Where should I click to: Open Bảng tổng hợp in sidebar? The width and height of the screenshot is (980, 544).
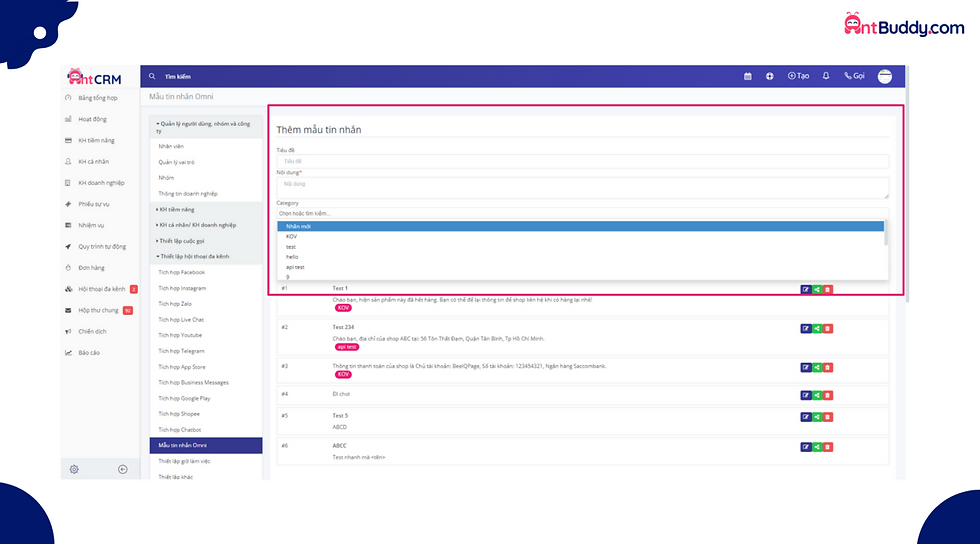pyautogui.click(x=98, y=98)
